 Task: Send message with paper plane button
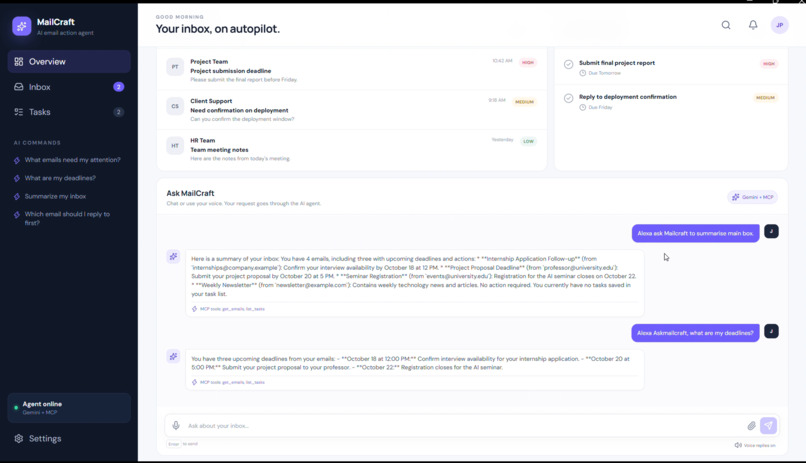768,425
